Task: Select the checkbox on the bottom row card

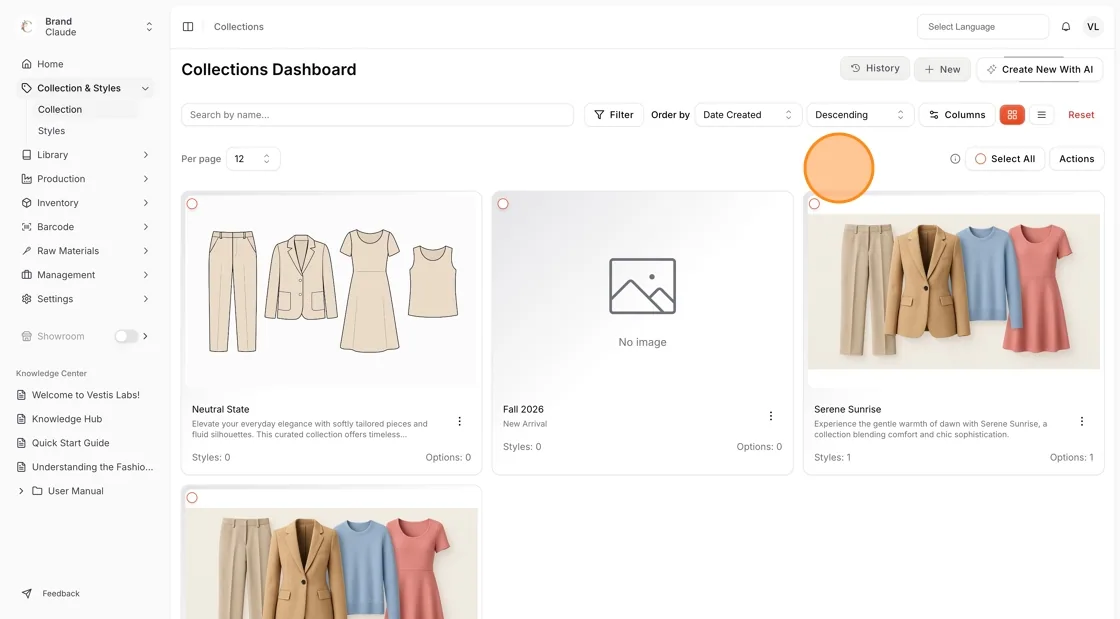Action: (192, 498)
